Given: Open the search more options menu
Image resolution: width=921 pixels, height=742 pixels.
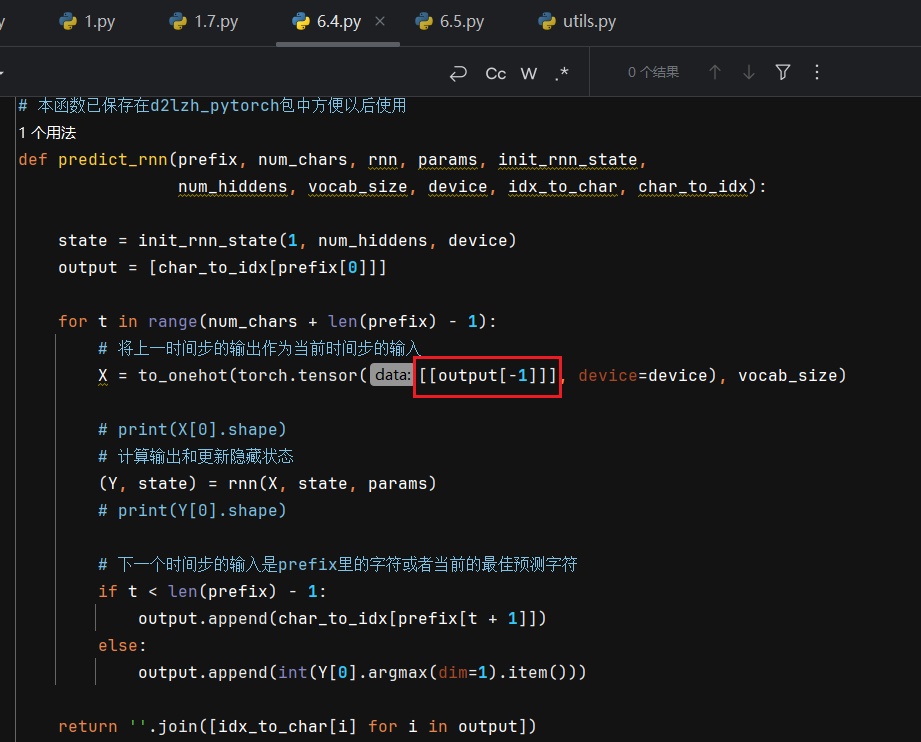Looking at the screenshot, I should pyautogui.click(x=817, y=72).
